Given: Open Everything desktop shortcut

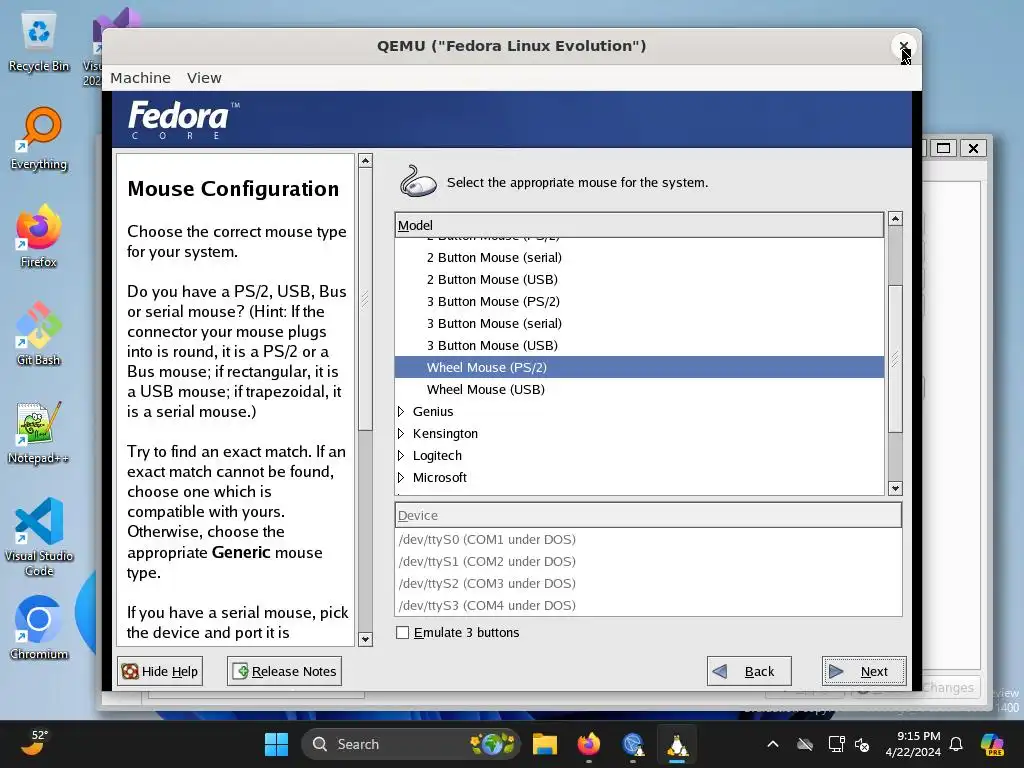Looking at the screenshot, I should 39,139.
